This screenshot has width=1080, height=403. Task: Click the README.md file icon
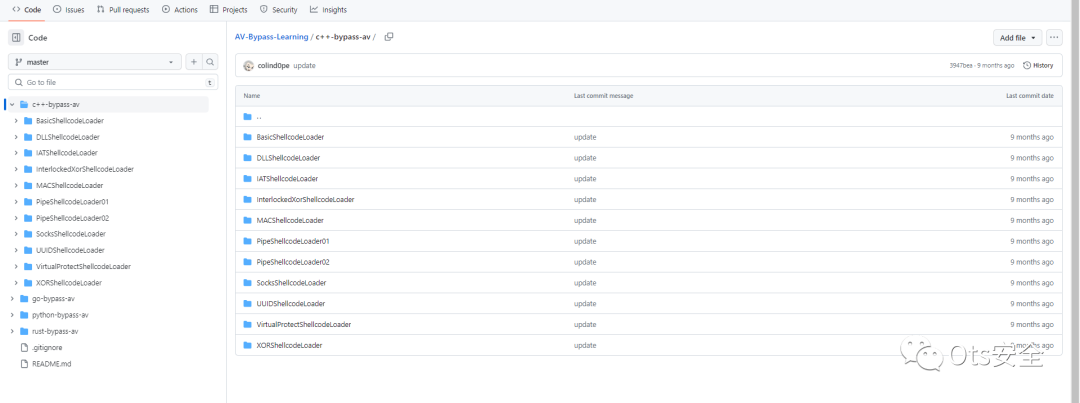[24, 364]
